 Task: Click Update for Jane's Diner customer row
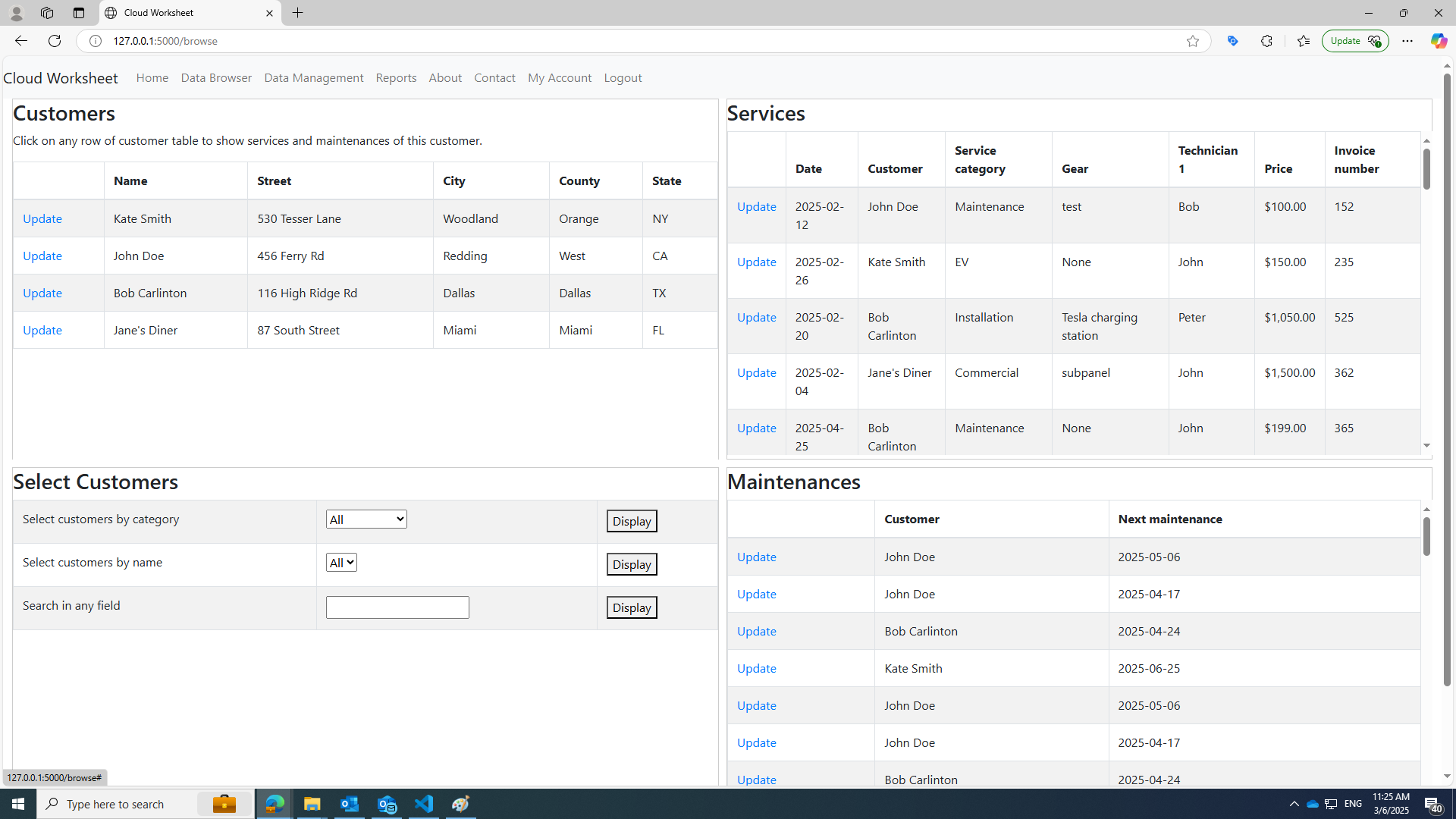[42, 330]
